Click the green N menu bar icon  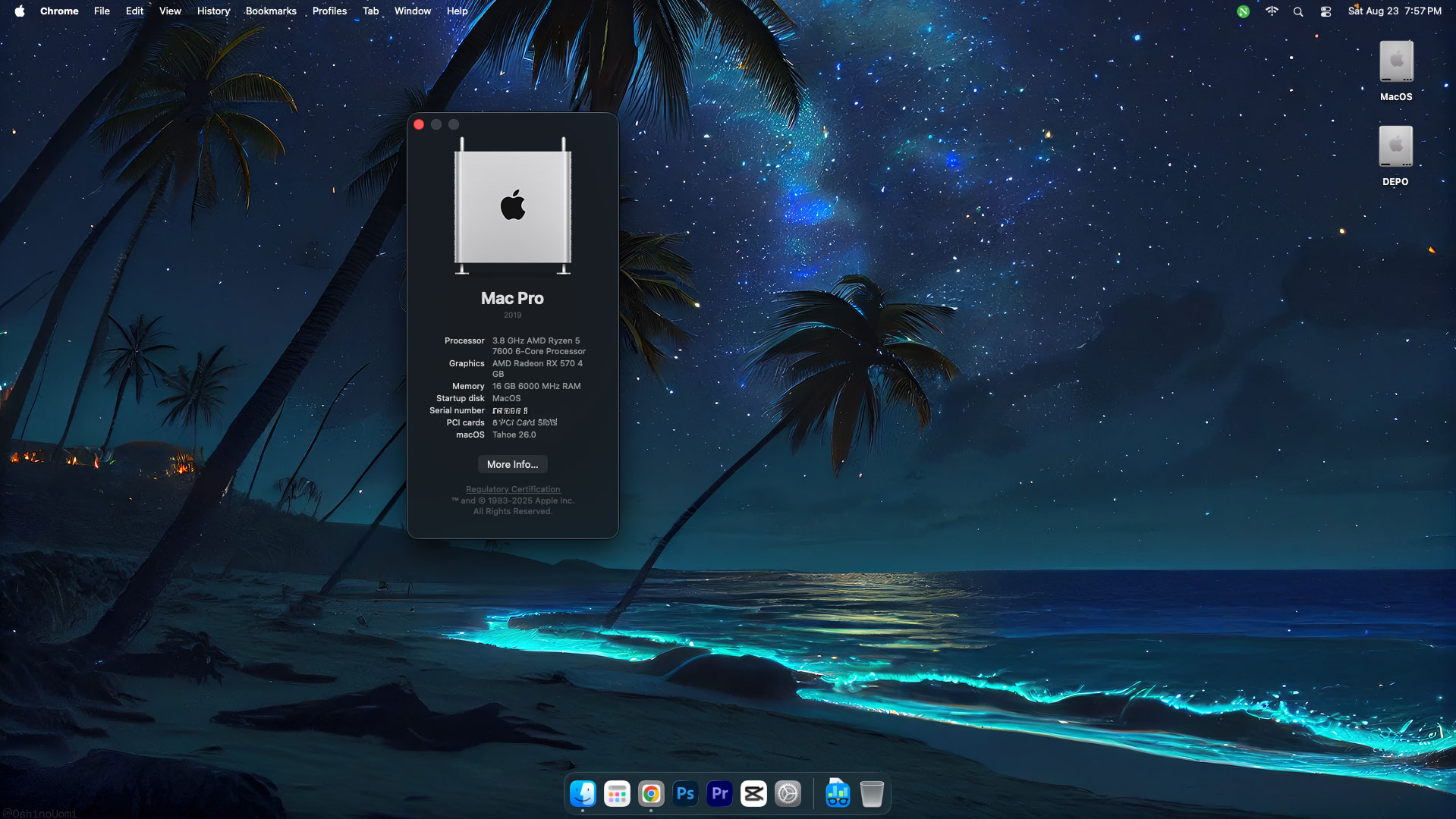[x=1243, y=11]
